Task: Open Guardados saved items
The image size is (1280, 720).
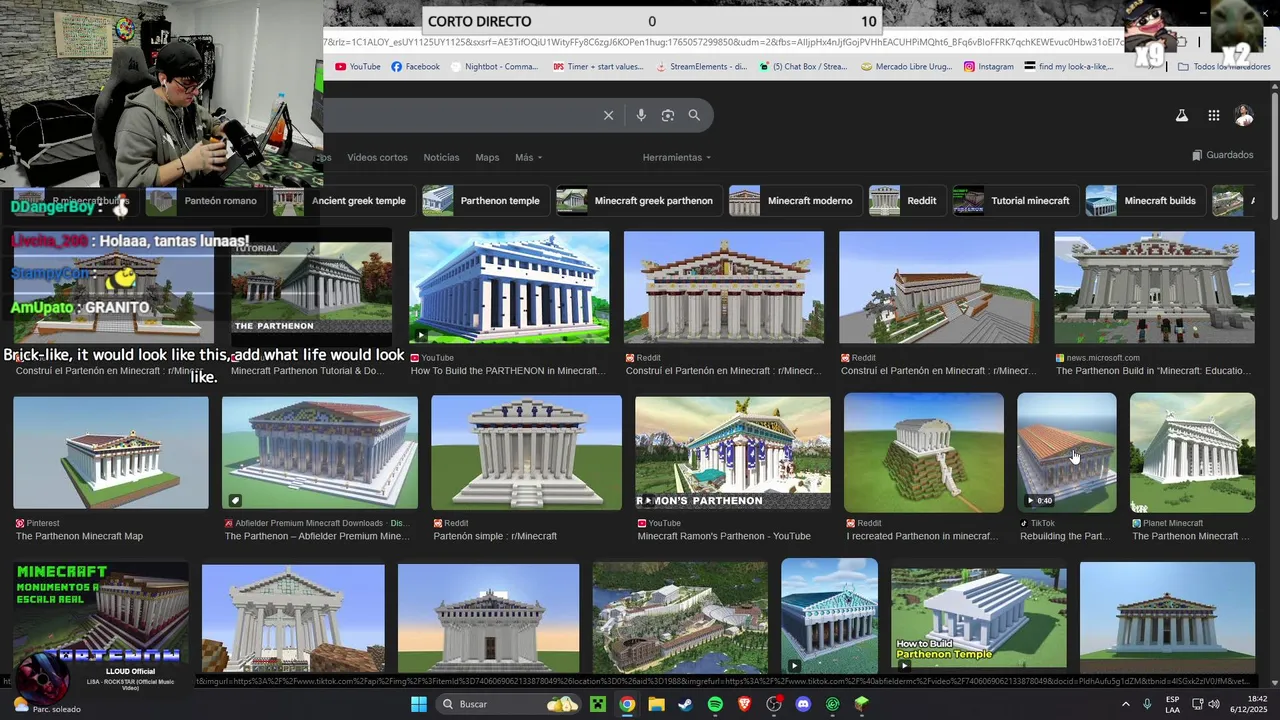Action: coord(1222,155)
